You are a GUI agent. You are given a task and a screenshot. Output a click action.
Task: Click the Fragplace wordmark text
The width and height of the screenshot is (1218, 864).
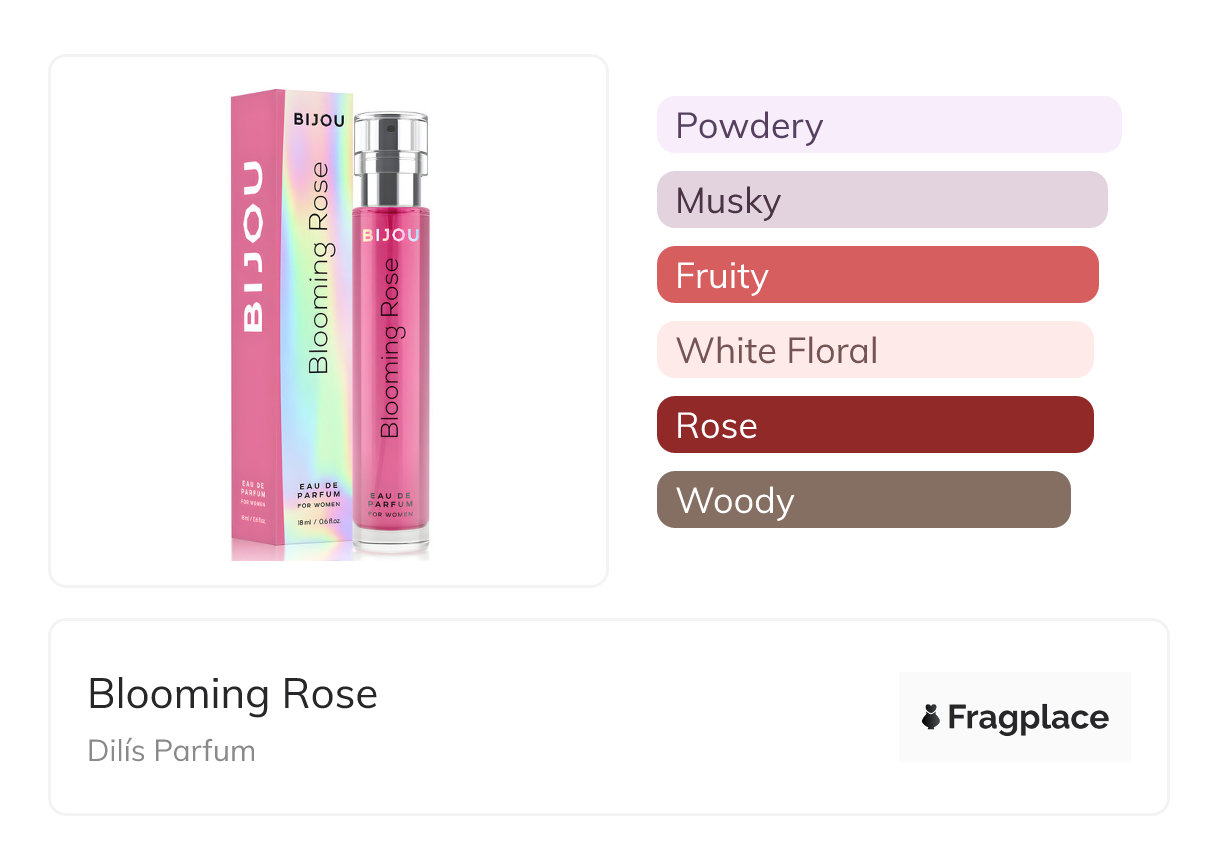[1027, 717]
